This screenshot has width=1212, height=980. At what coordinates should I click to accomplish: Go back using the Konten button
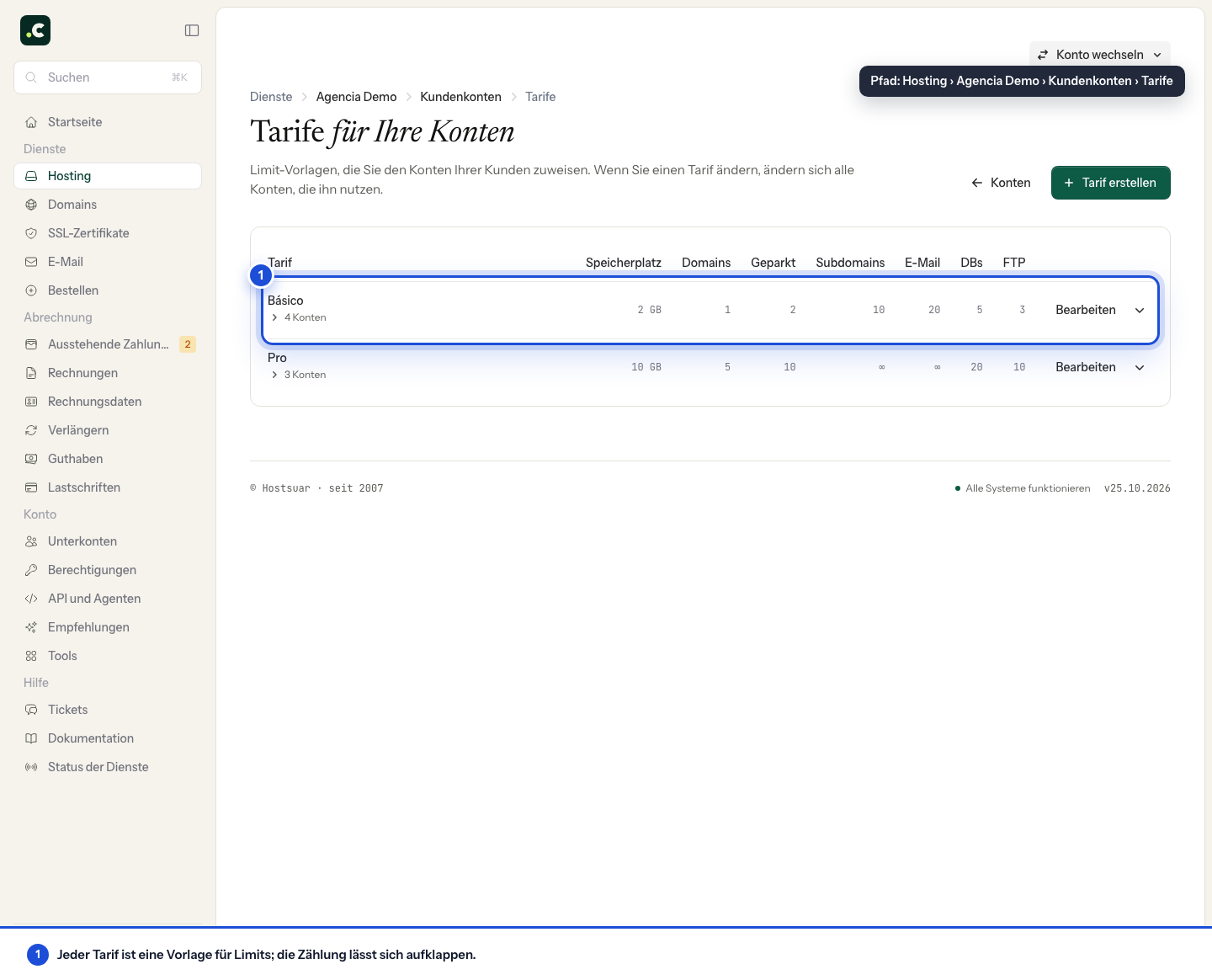(1000, 183)
